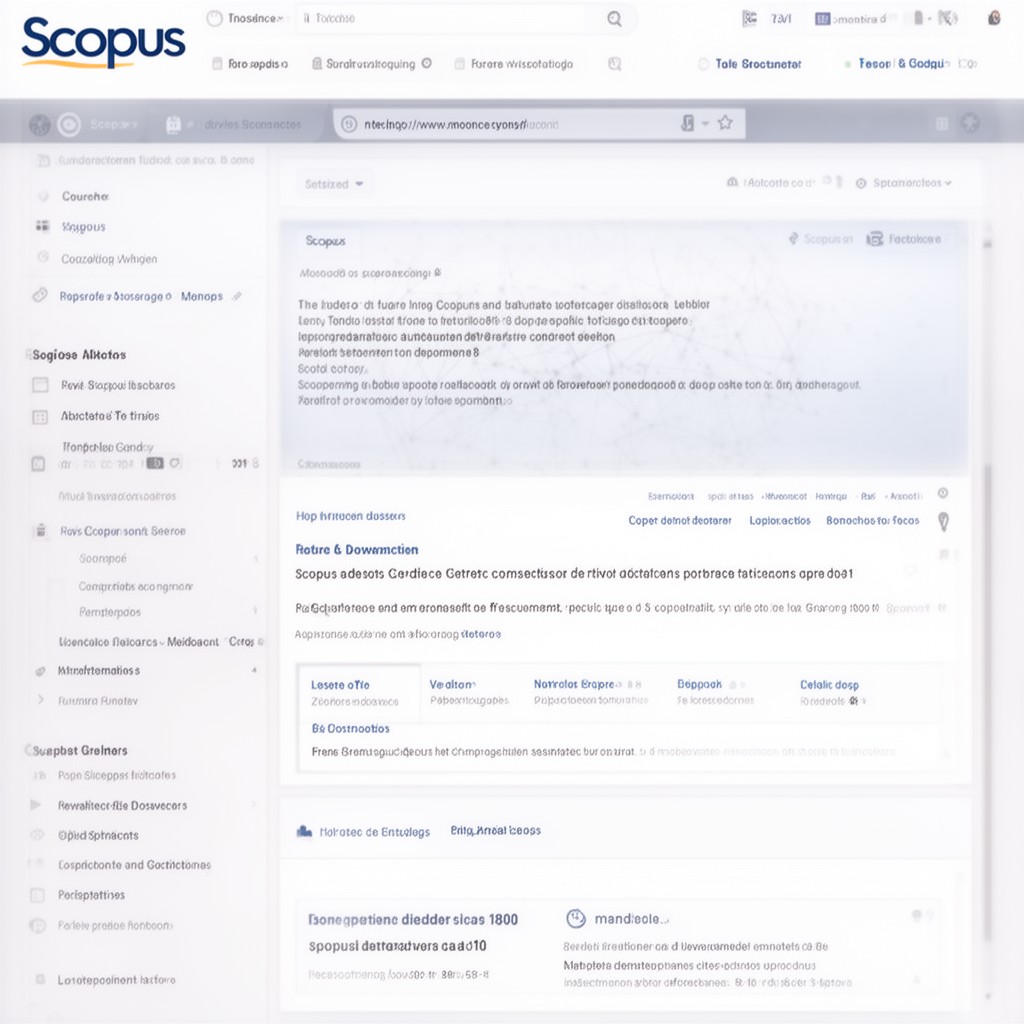1024x1024 pixels.
Task: Tick the Perisptattios checkbox
Action: pyautogui.click(x=38, y=895)
